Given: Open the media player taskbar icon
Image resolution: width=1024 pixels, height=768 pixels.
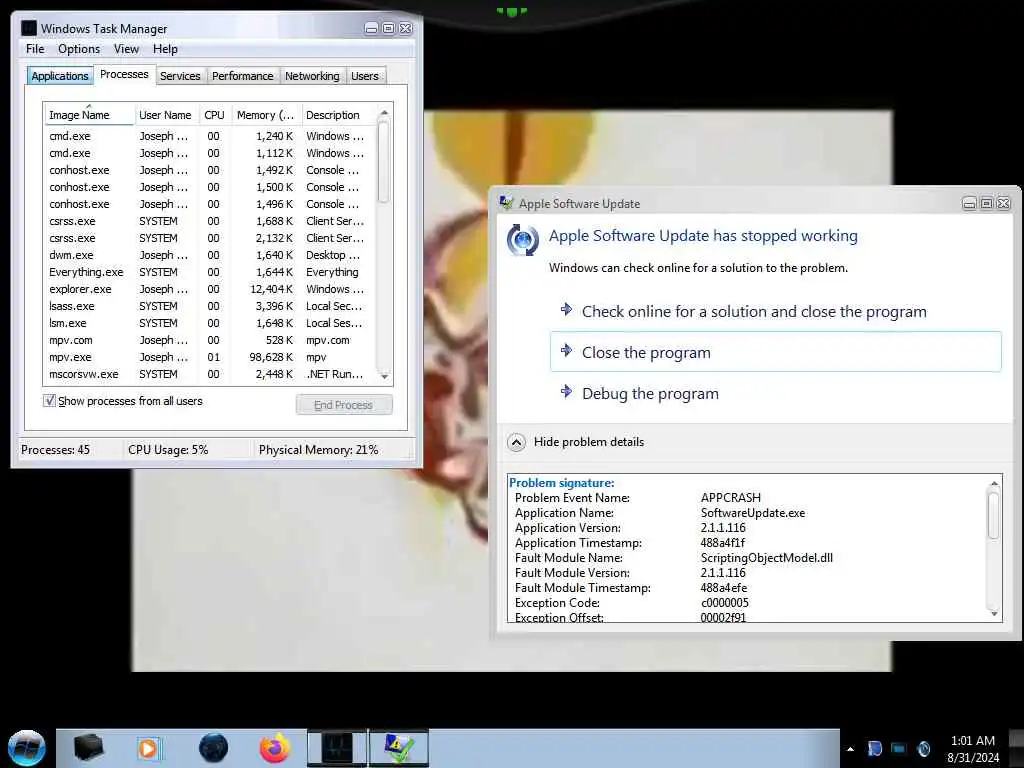Looking at the screenshot, I should (x=149, y=748).
